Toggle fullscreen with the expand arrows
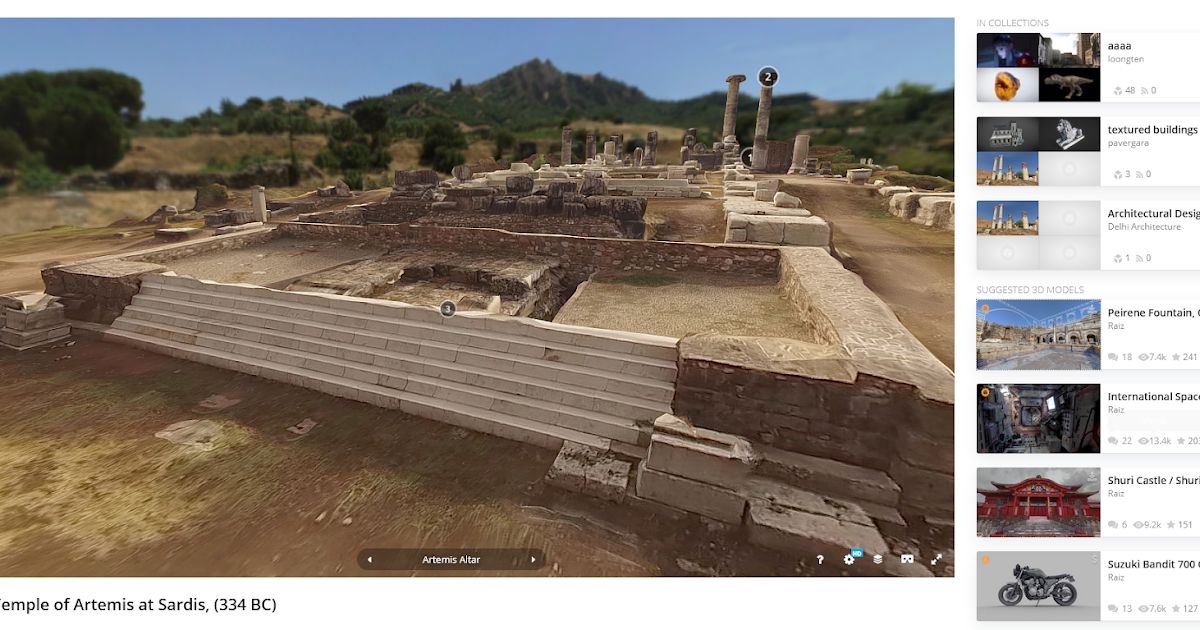The height and width of the screenshot is (630, 1200). 937,560
